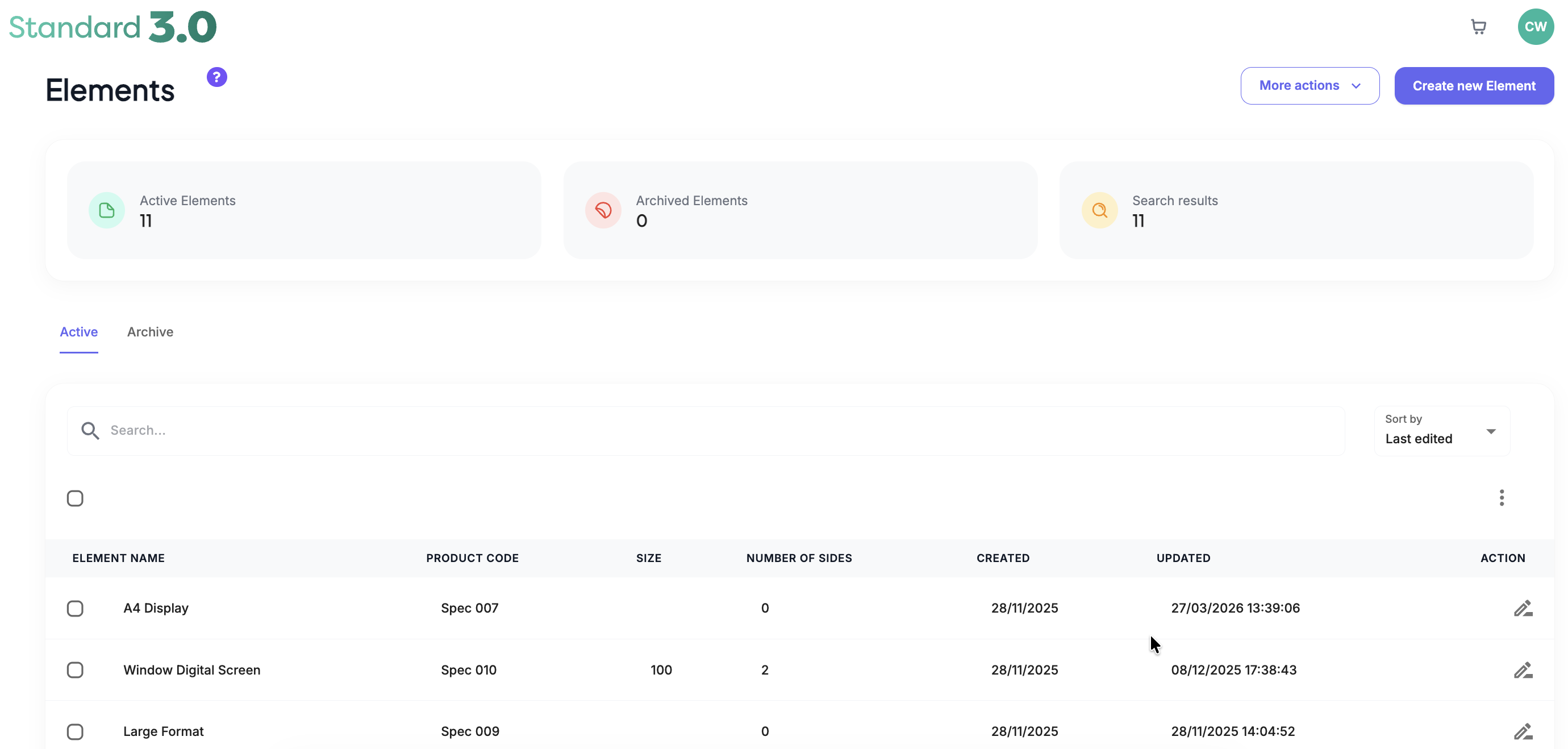Image resolution: width=1568 pixels, height=749 pixels.
Task: Click the Updated column header
Action: point(1183,559)
